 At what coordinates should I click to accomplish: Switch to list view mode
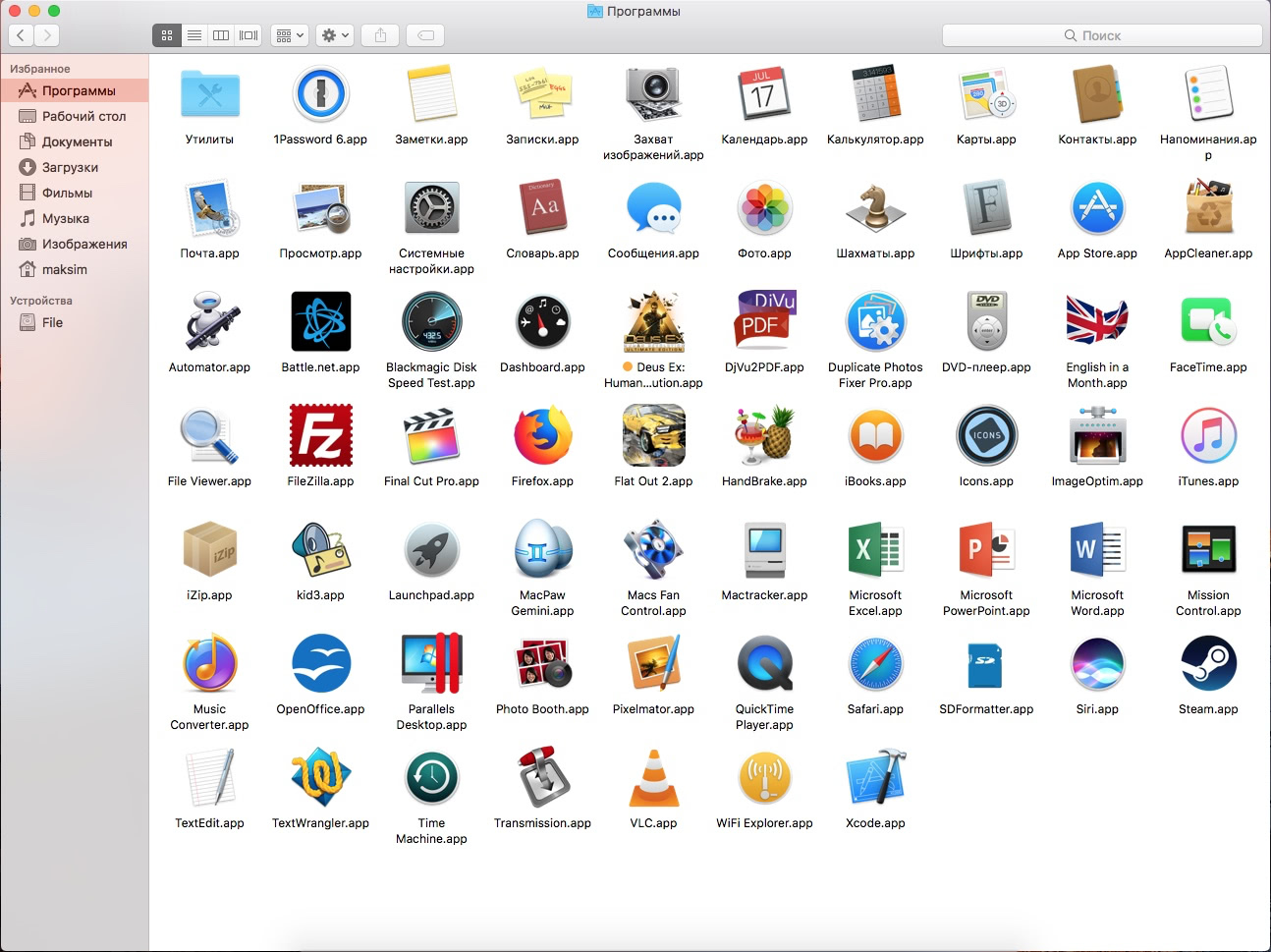(194, 35)
